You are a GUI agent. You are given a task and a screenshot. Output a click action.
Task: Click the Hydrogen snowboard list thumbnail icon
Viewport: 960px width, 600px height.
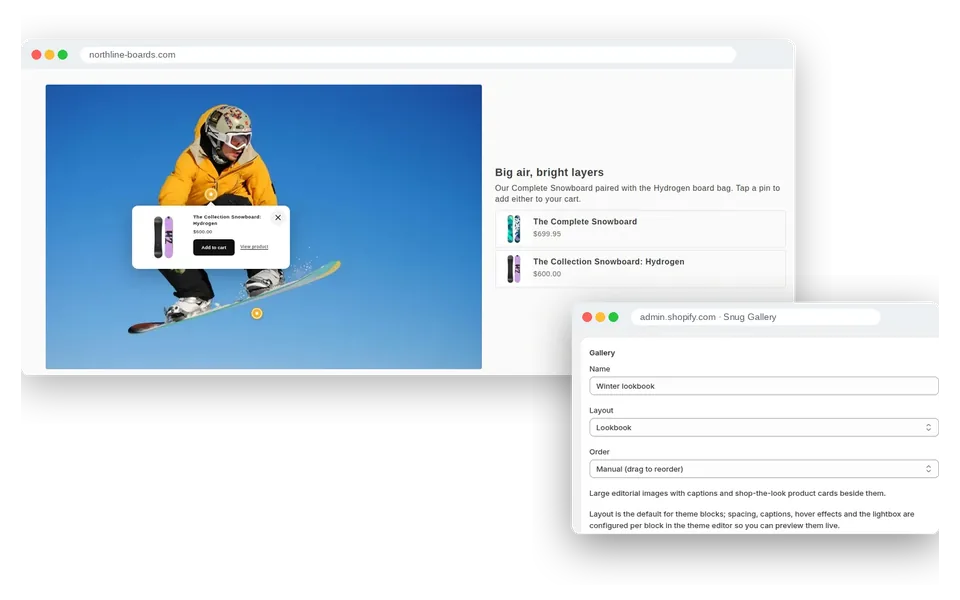514,269
